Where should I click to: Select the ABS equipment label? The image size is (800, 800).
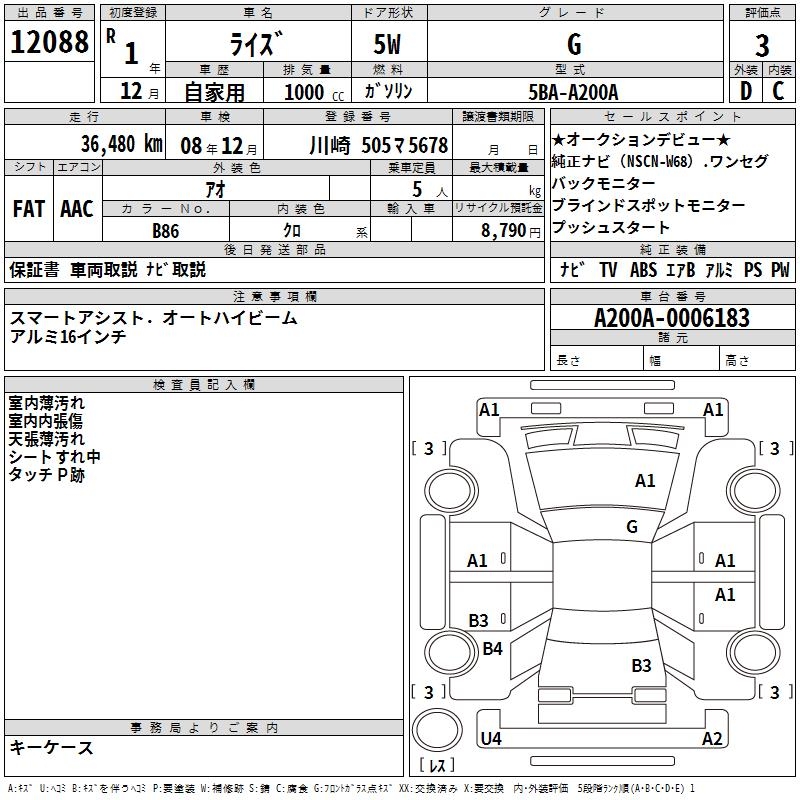pos(643,270)
